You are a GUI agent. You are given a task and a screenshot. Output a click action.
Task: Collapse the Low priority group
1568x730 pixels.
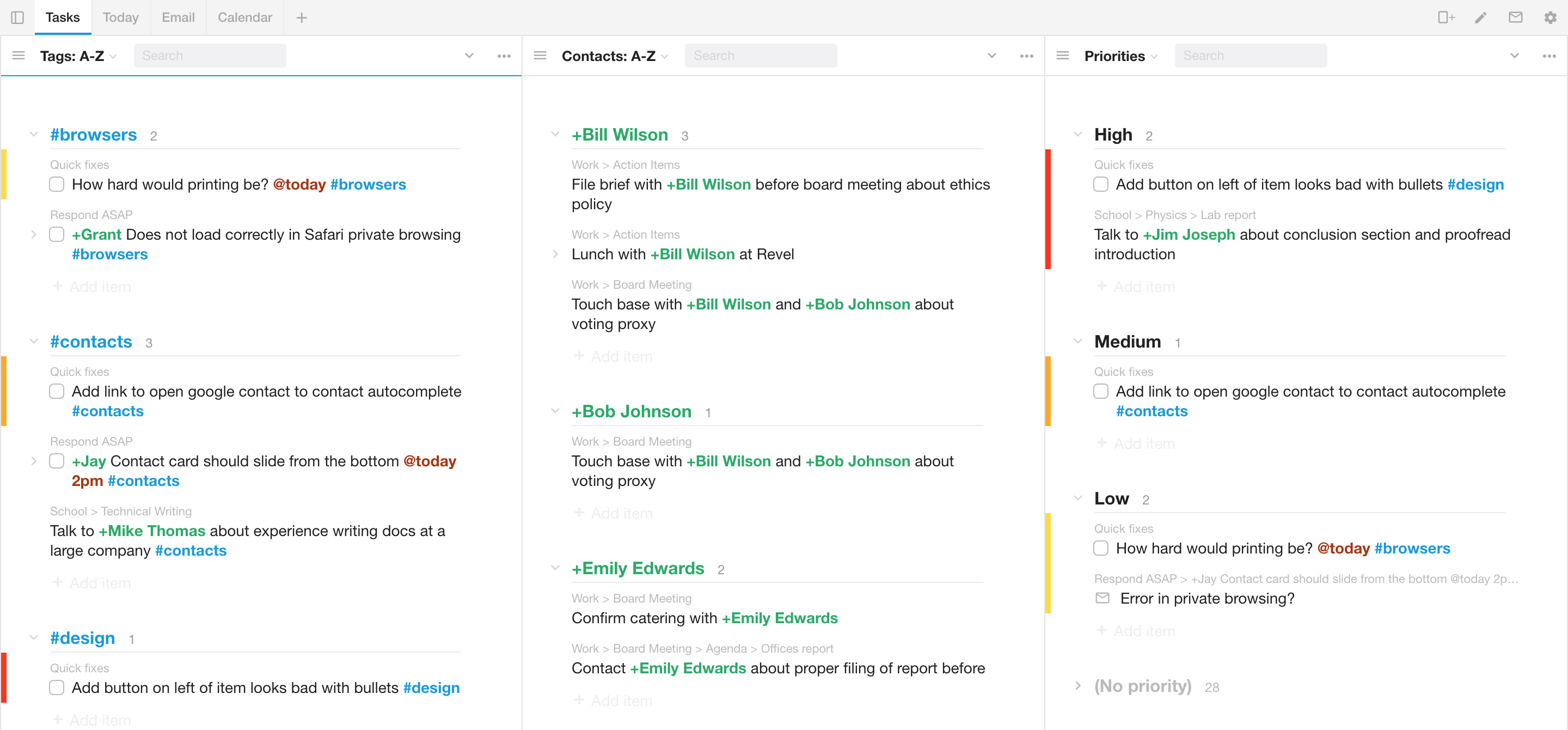[1078, 498]
